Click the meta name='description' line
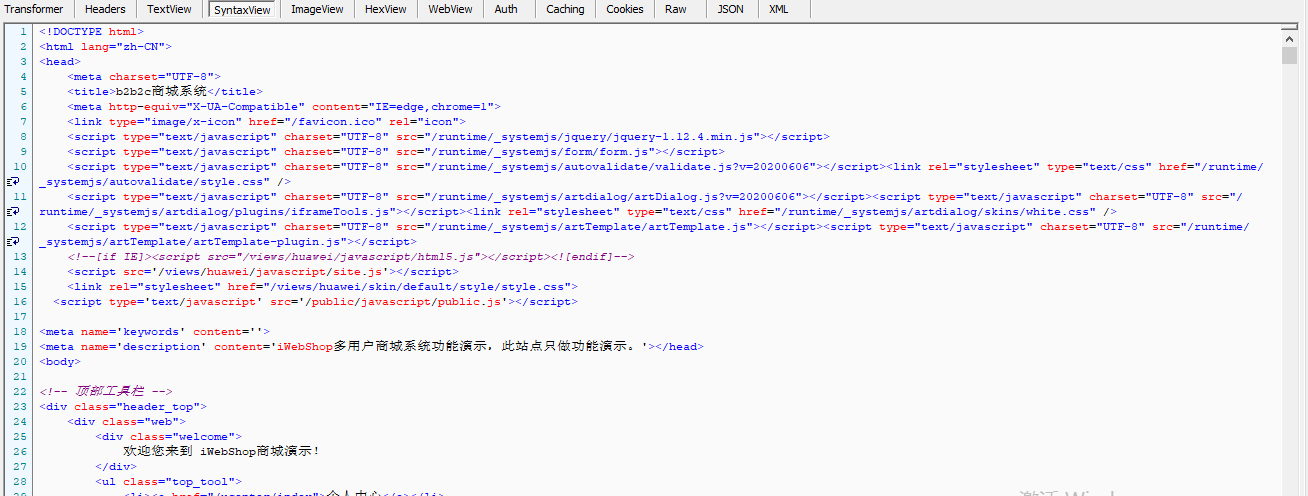The image size is (1308, 496). click(371, 347)
